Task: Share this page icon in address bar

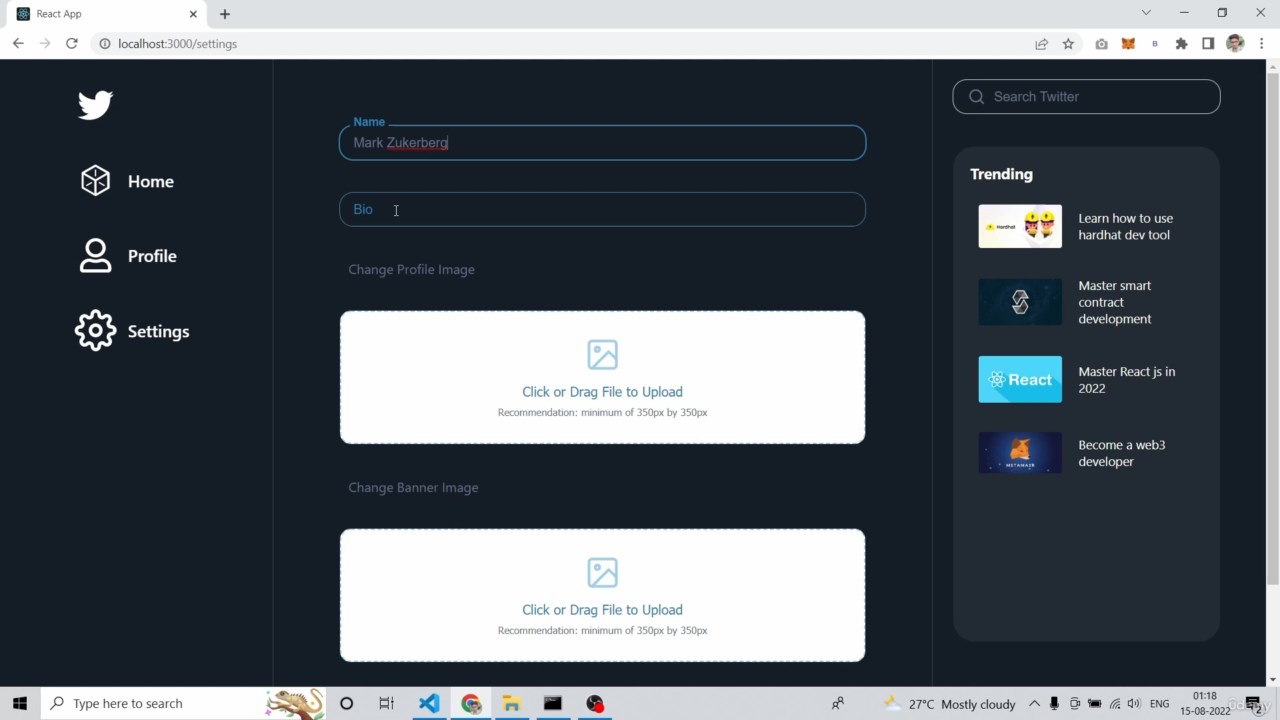Action: point(1041,44)
